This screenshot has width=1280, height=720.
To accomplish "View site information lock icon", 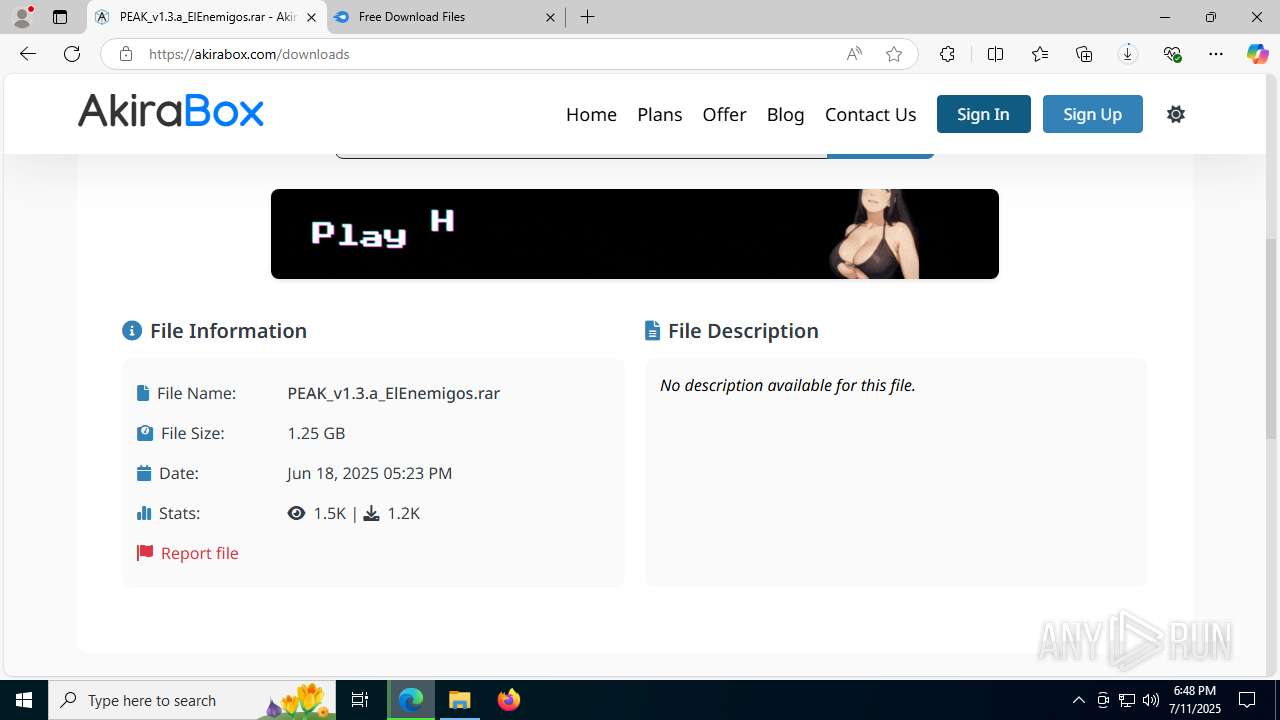I will (126, 54).
